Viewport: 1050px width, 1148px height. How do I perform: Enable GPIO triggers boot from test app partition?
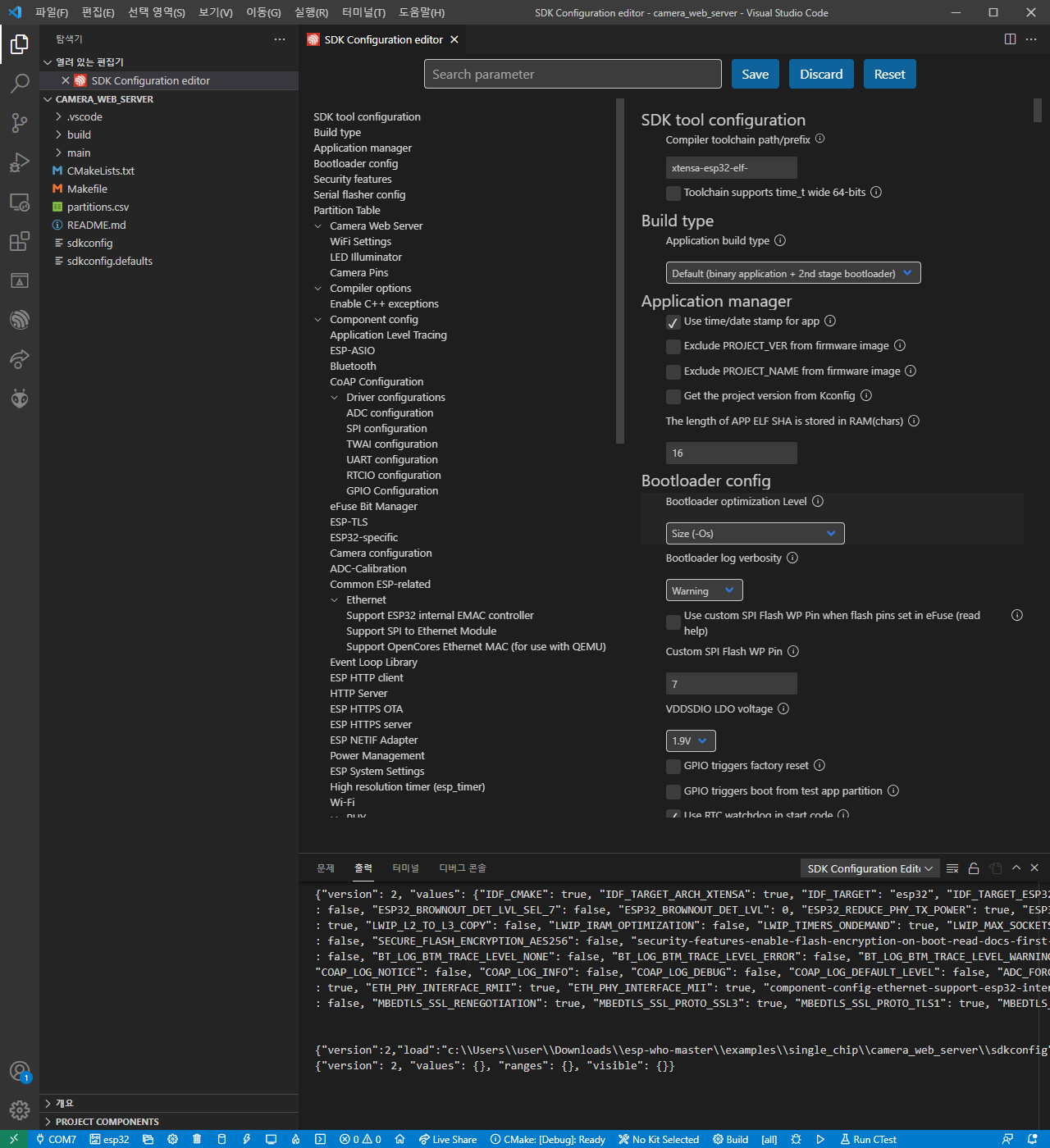coord(673,792)
